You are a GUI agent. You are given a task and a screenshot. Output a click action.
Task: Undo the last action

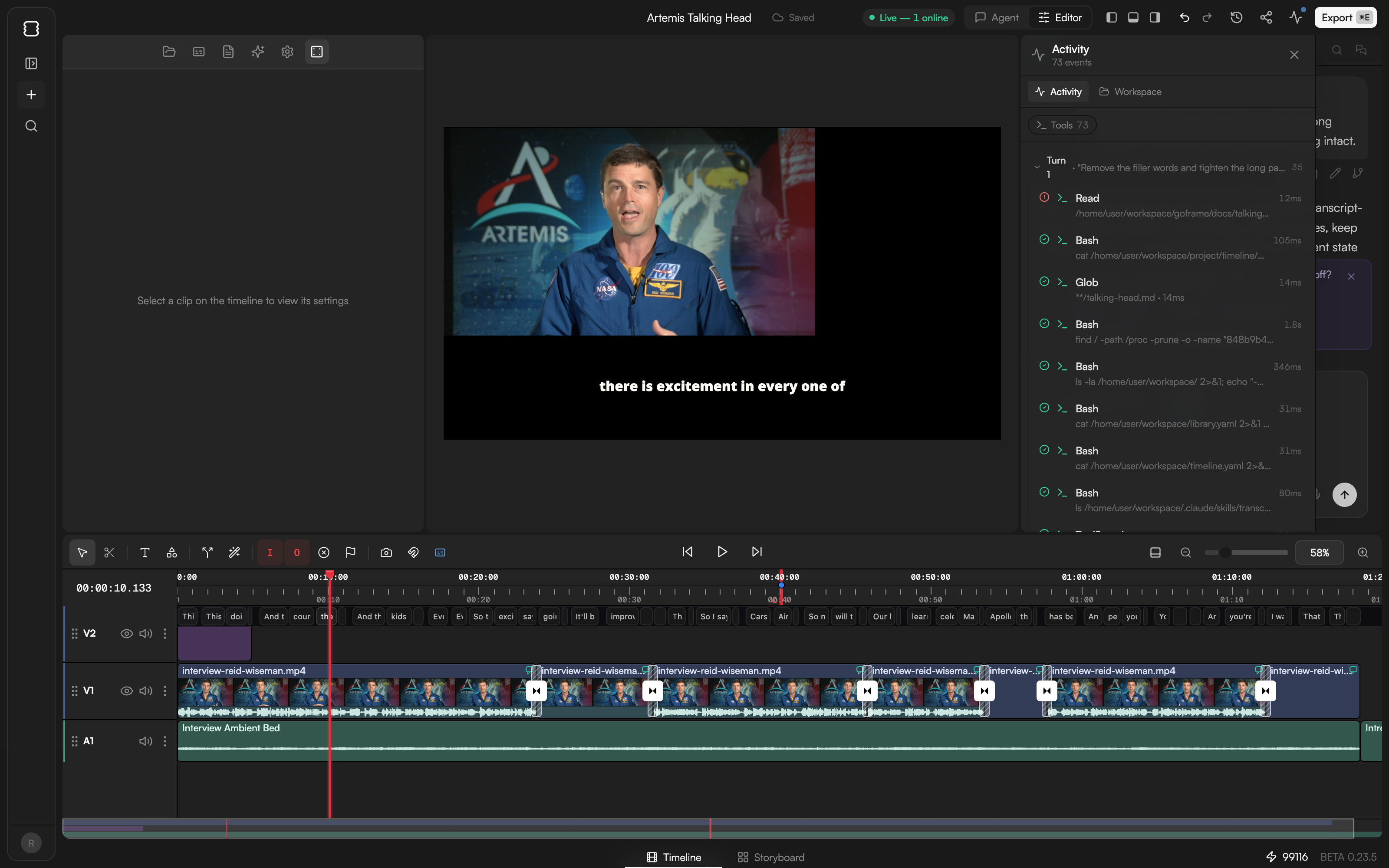(1184, 17)
